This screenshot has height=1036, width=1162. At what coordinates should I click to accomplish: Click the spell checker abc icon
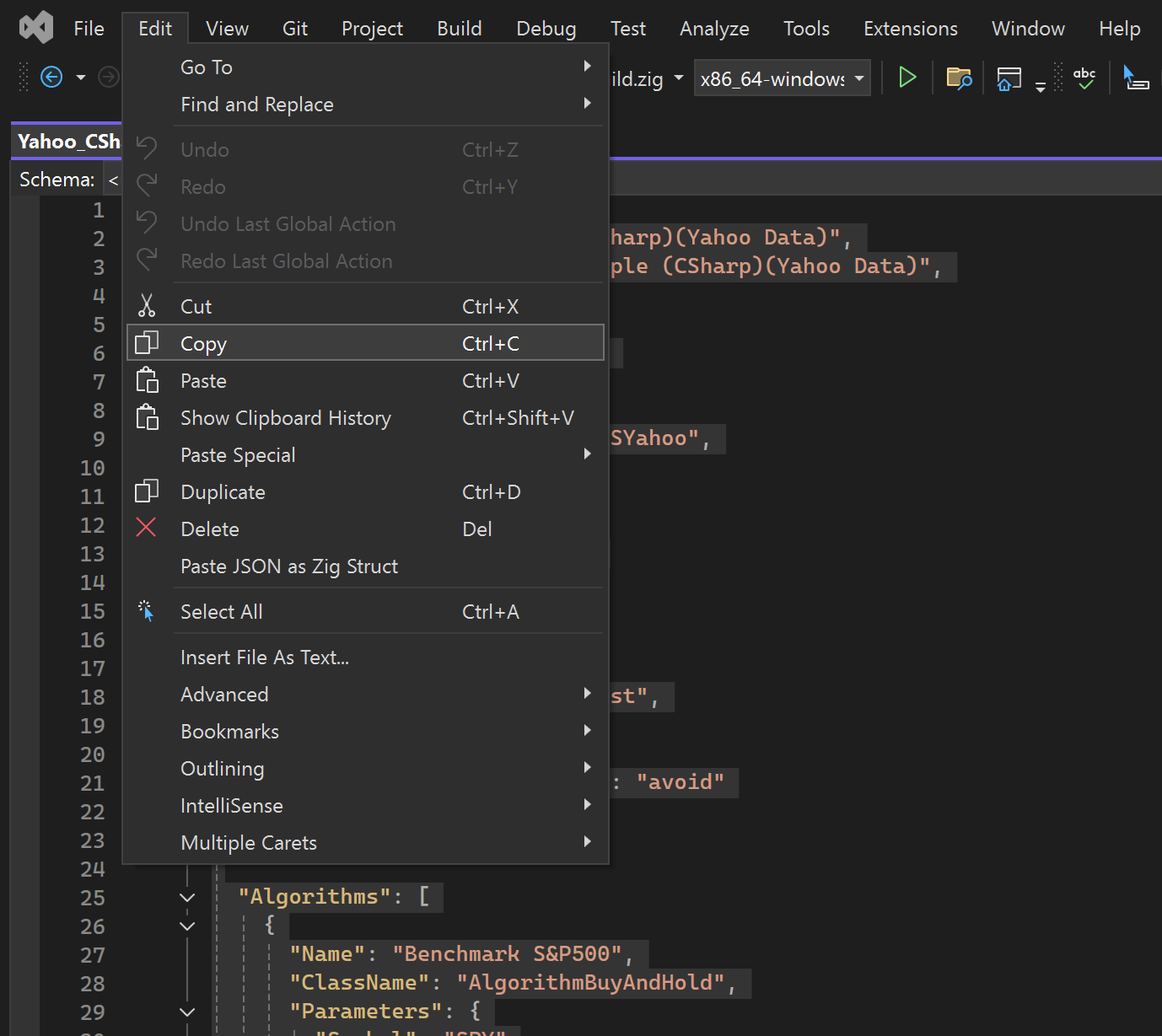coord(1084,78)
